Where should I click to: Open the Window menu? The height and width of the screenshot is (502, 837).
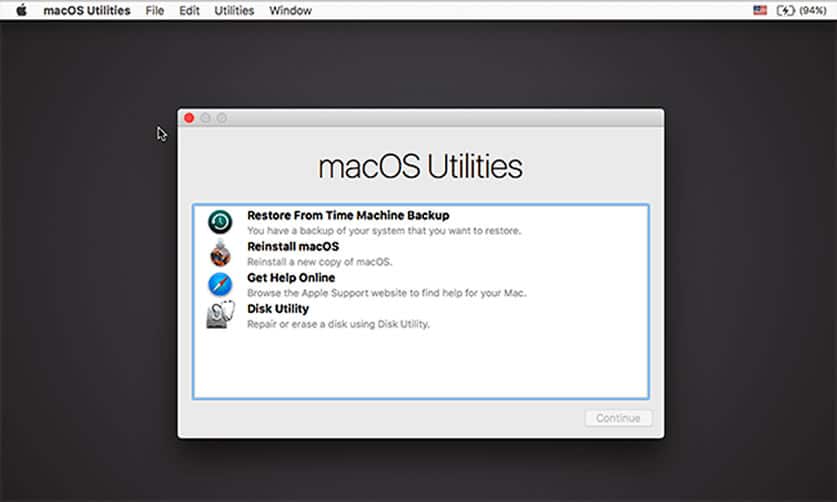click(x=290, y=11)
